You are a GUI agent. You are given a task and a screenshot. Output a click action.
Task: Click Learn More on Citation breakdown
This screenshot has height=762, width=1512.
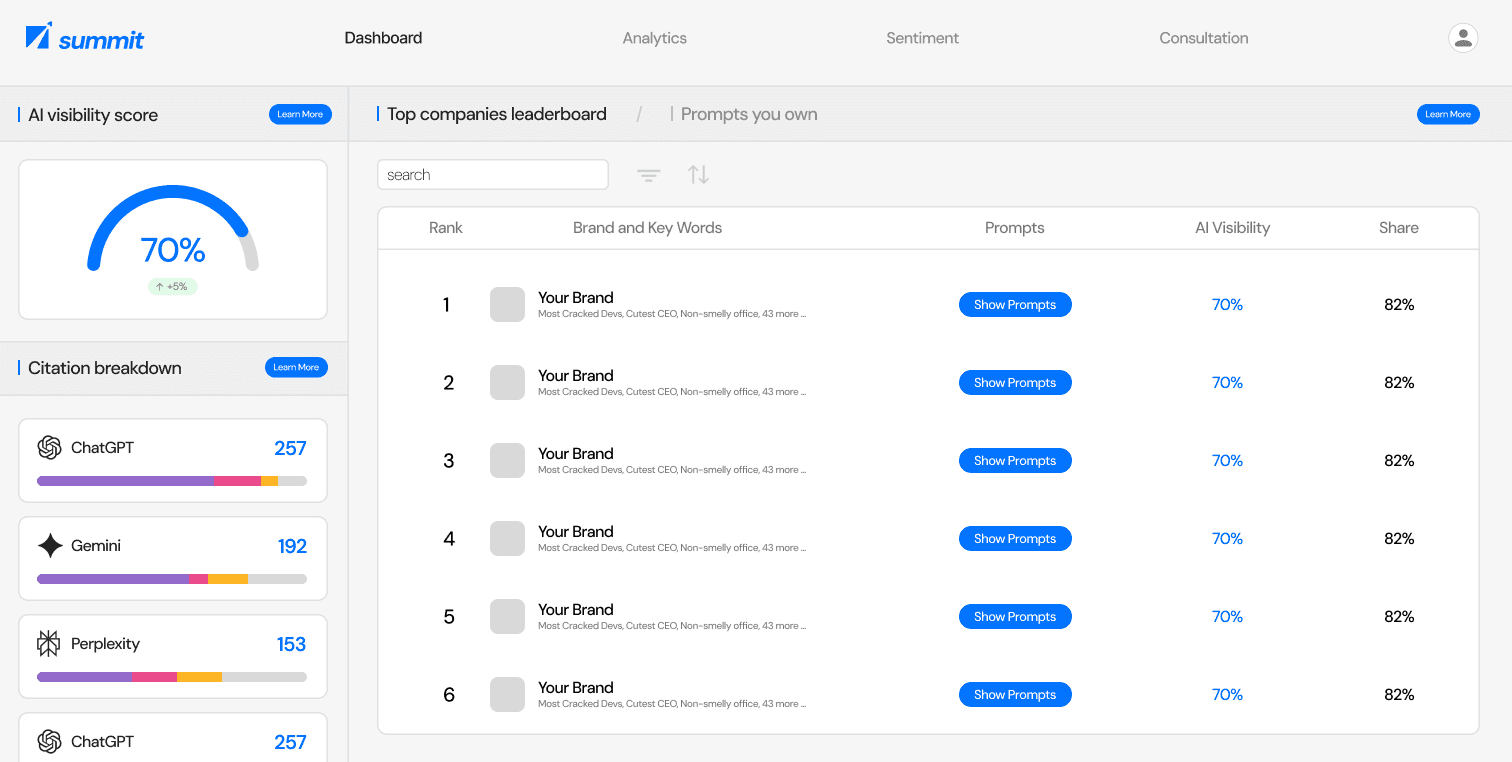pos(296,367)
